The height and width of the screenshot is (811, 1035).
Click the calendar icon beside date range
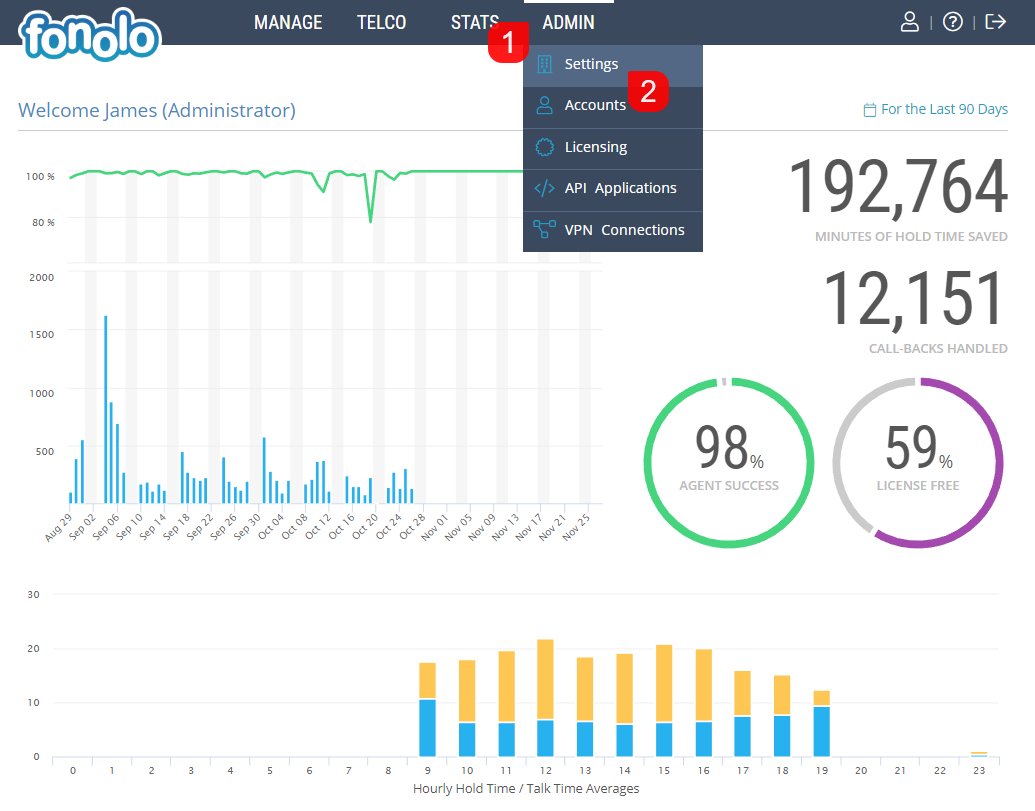[870, 110]
